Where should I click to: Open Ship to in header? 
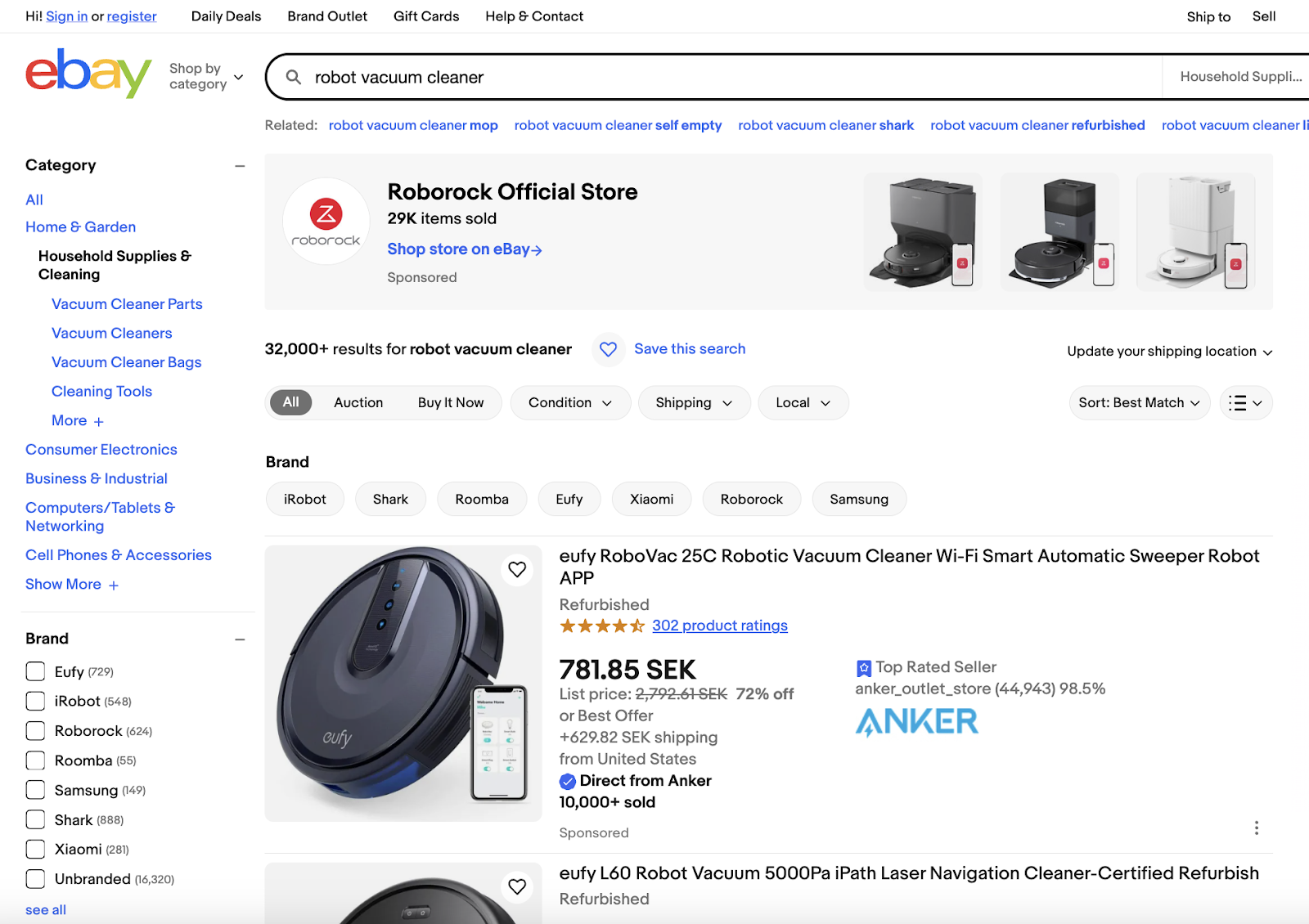[x=1208, y=16]
